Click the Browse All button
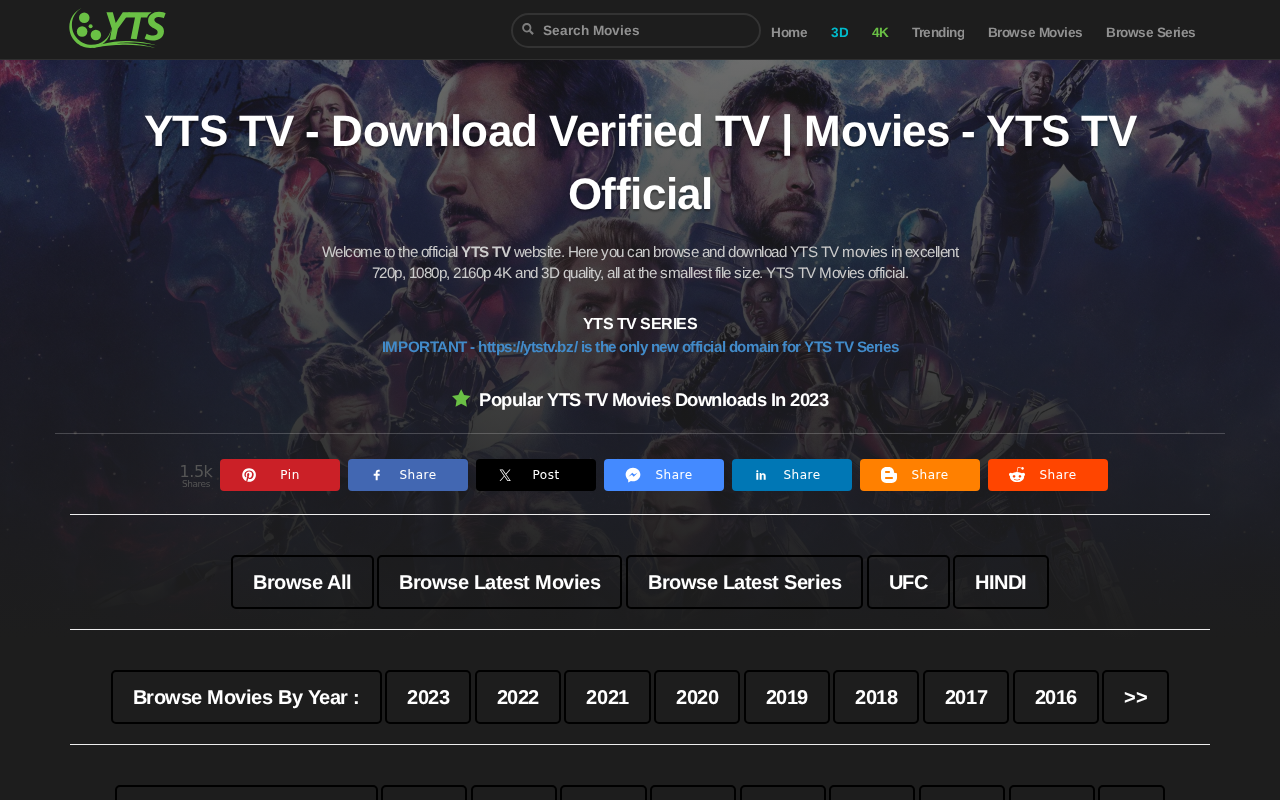This screenshot has width=1280, height=800. pyautogui.click(x=302, y=582)
